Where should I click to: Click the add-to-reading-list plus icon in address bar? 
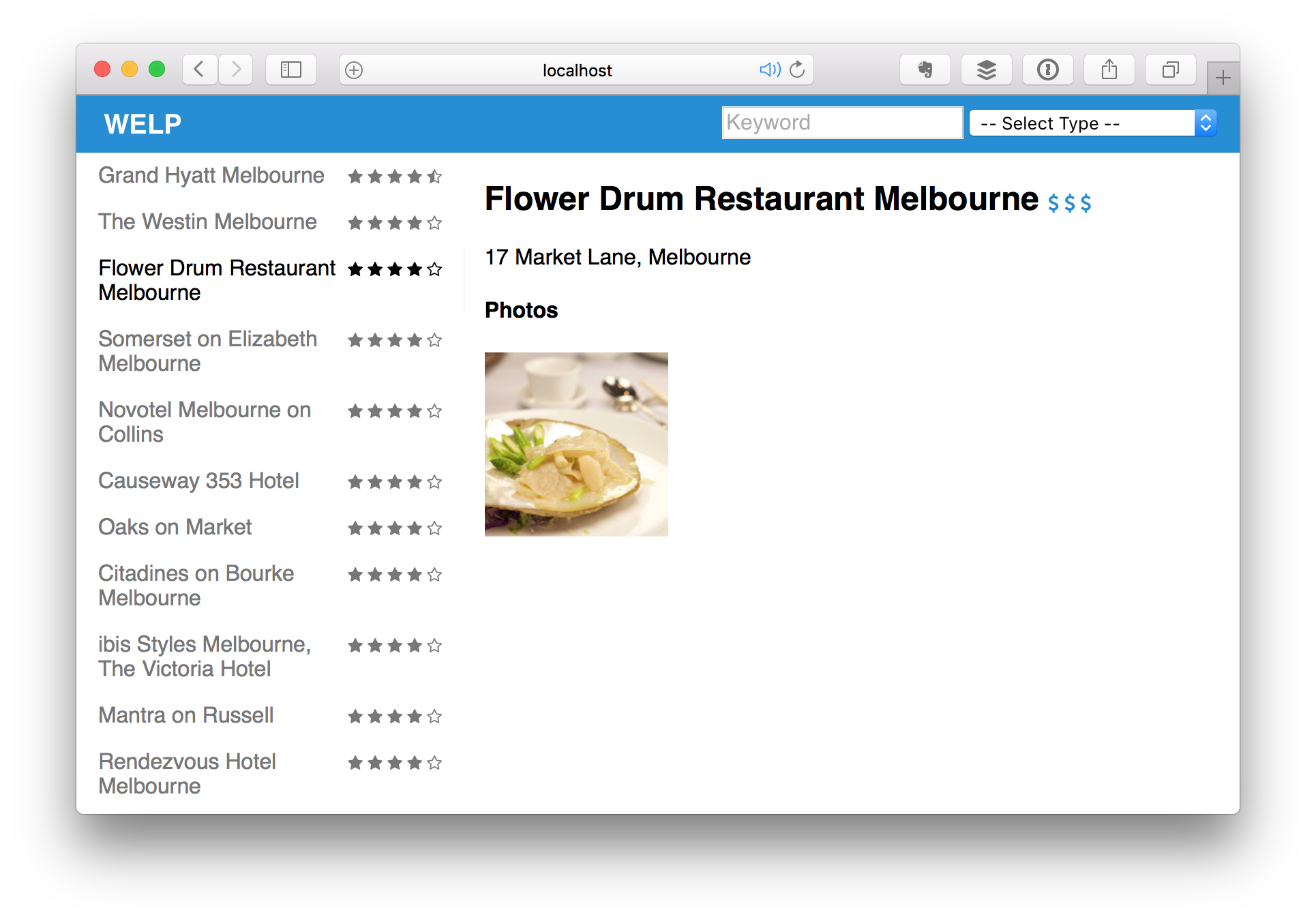point(354,70)
